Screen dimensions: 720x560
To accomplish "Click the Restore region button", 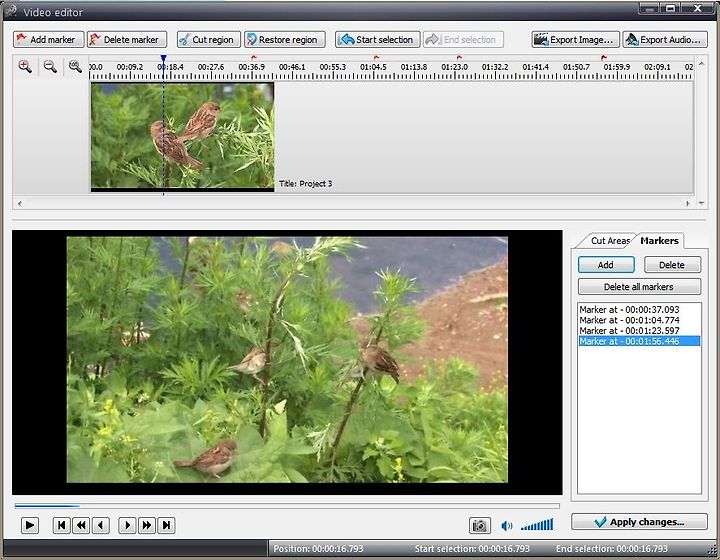I will (x=285, y=39).
